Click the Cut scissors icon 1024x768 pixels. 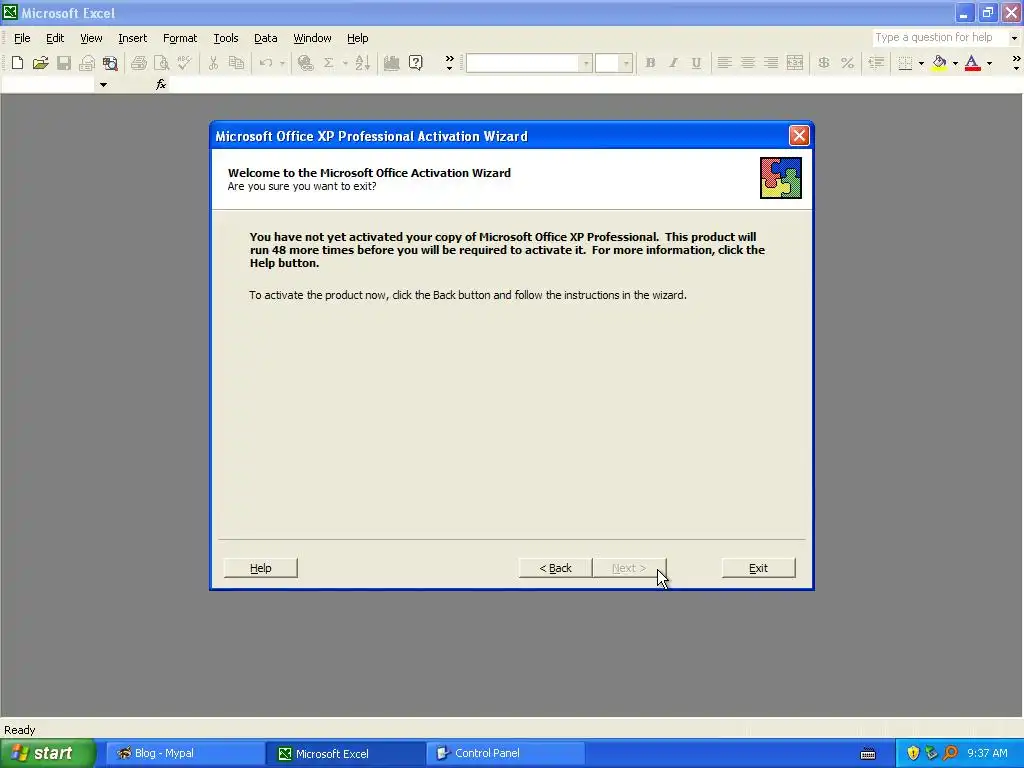(213, 63)
